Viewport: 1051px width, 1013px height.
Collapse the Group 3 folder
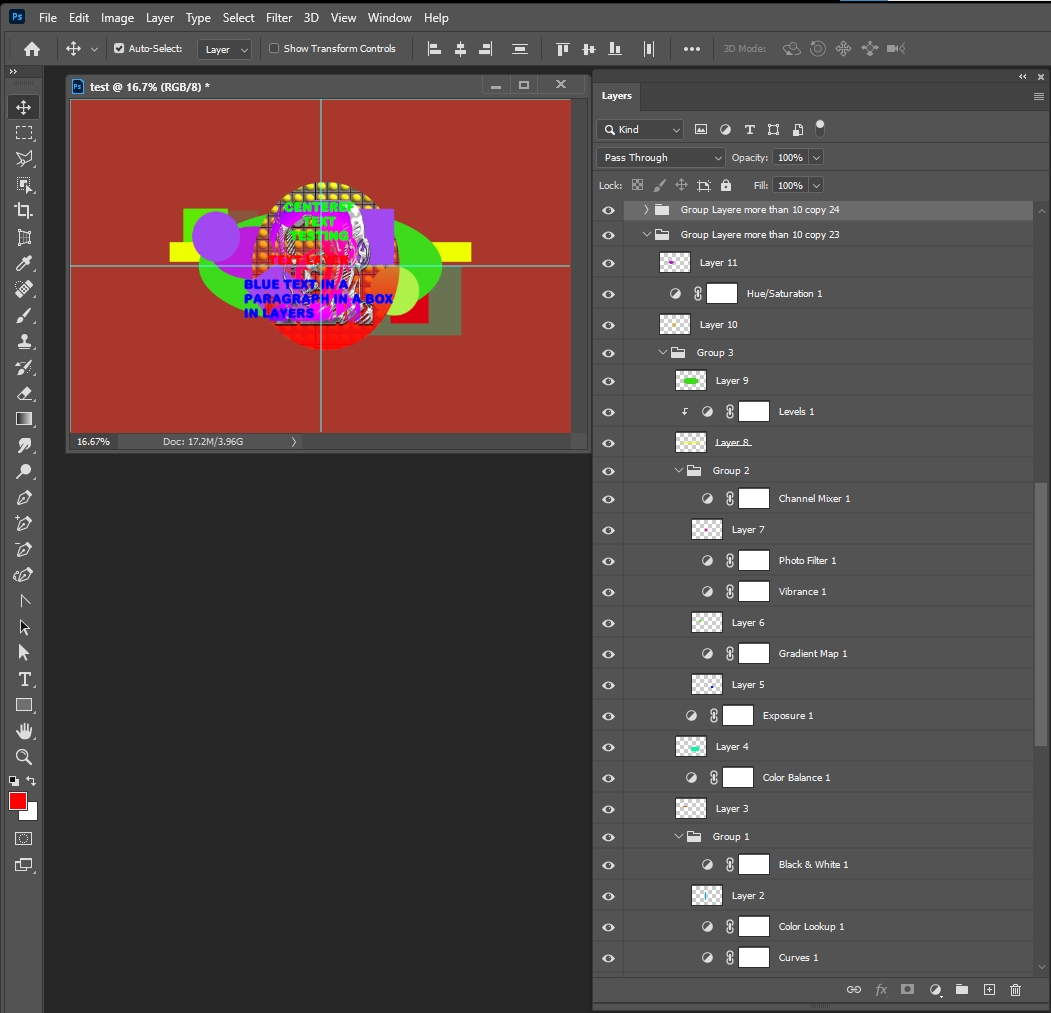tap(663, 352)
